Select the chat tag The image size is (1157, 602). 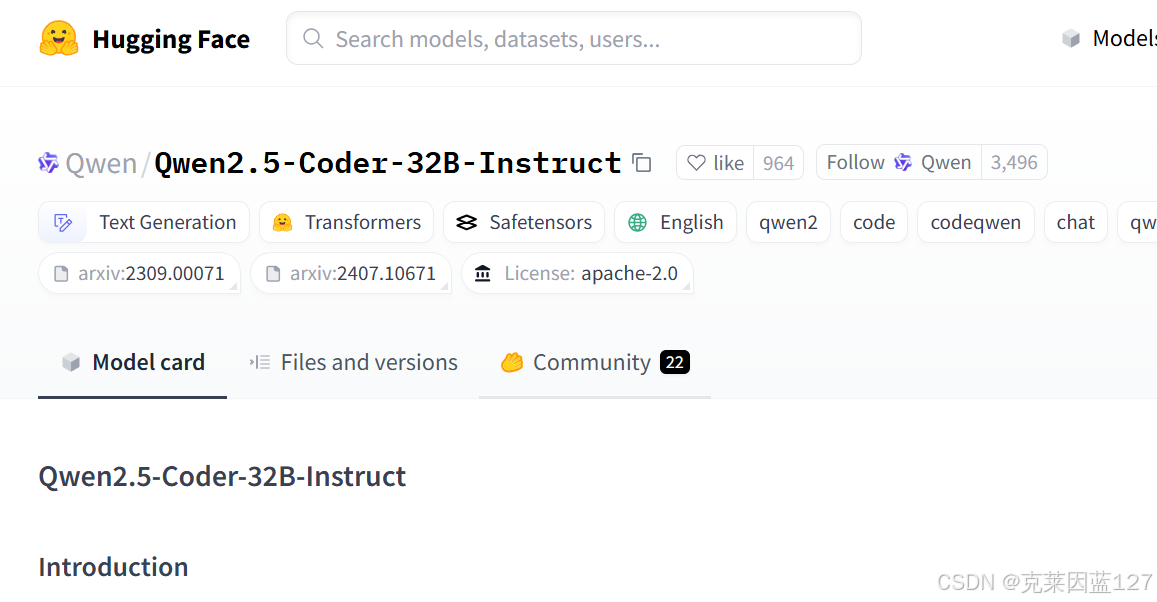(1075, 222)
